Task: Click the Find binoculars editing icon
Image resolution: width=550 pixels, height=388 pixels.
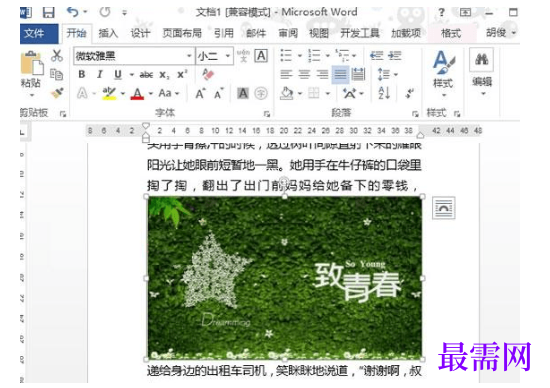Action: point(482,60)
